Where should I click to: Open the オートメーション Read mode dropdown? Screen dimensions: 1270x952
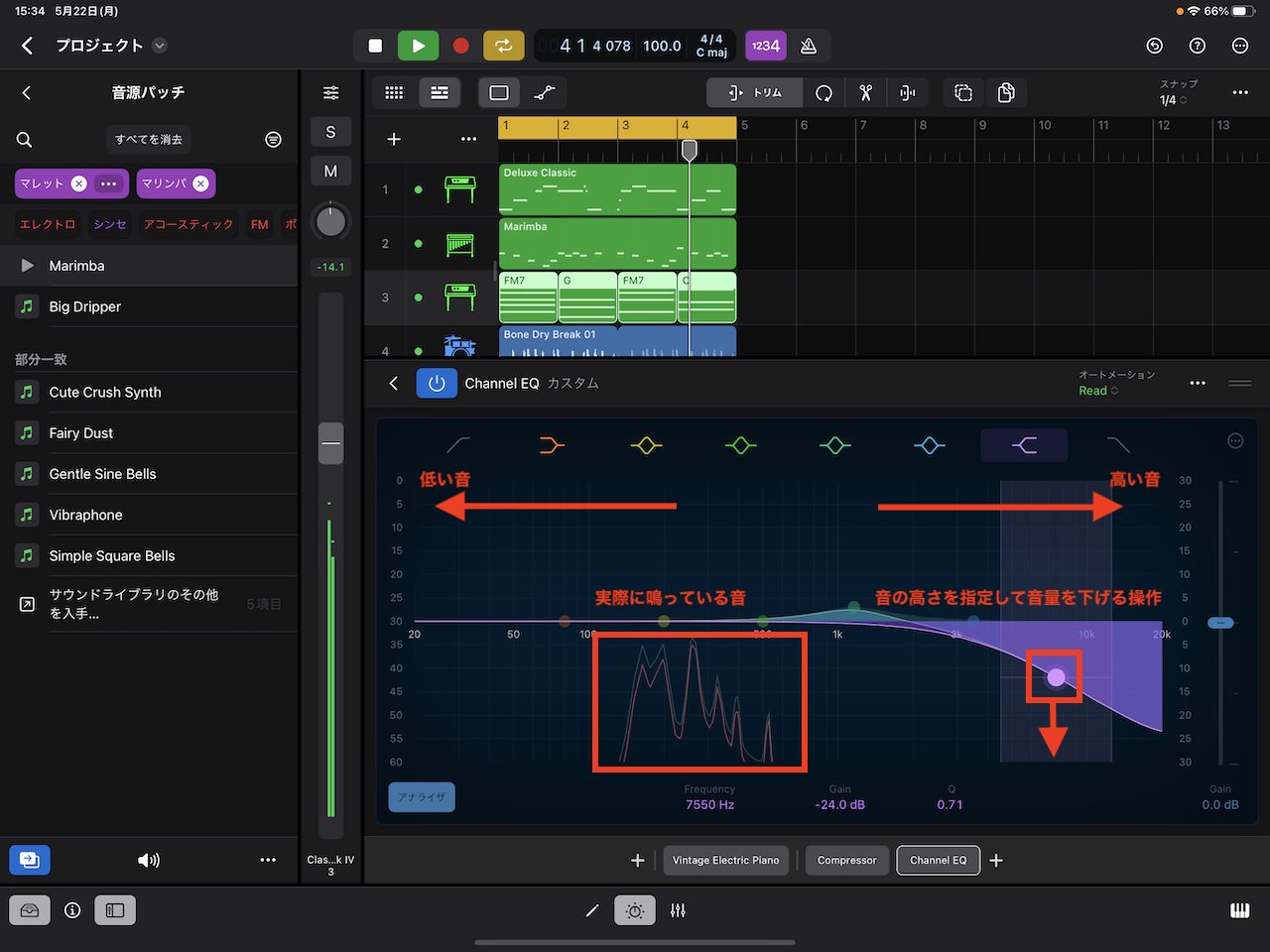click(x=1098, y=391)
